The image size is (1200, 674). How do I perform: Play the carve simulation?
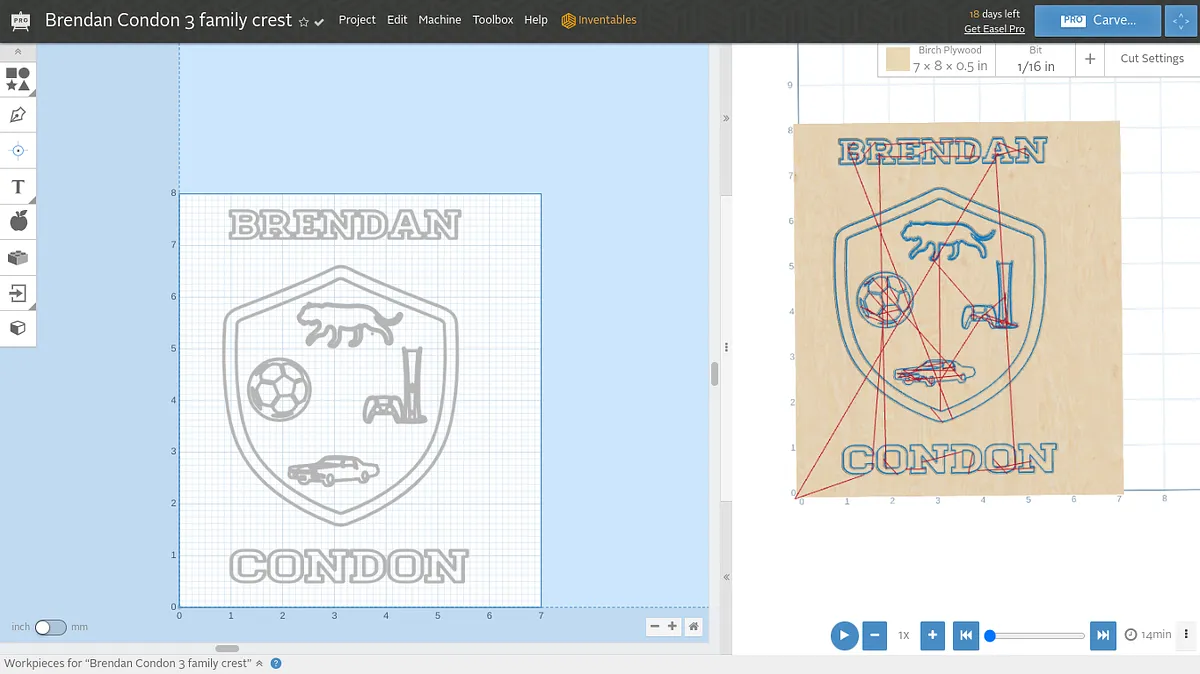pyautogui.click(x=844, y=635)
